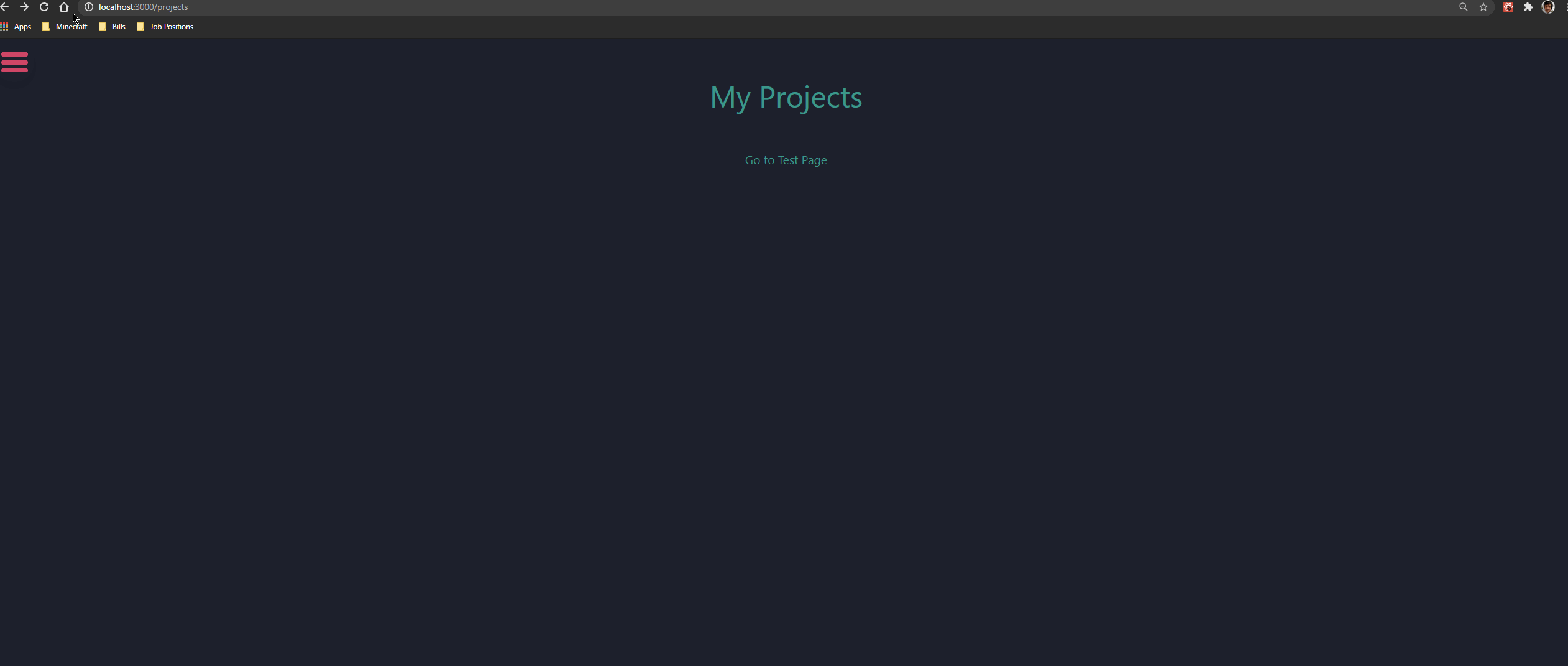
Task: Reload the current projects page
Action: point(44,7)
